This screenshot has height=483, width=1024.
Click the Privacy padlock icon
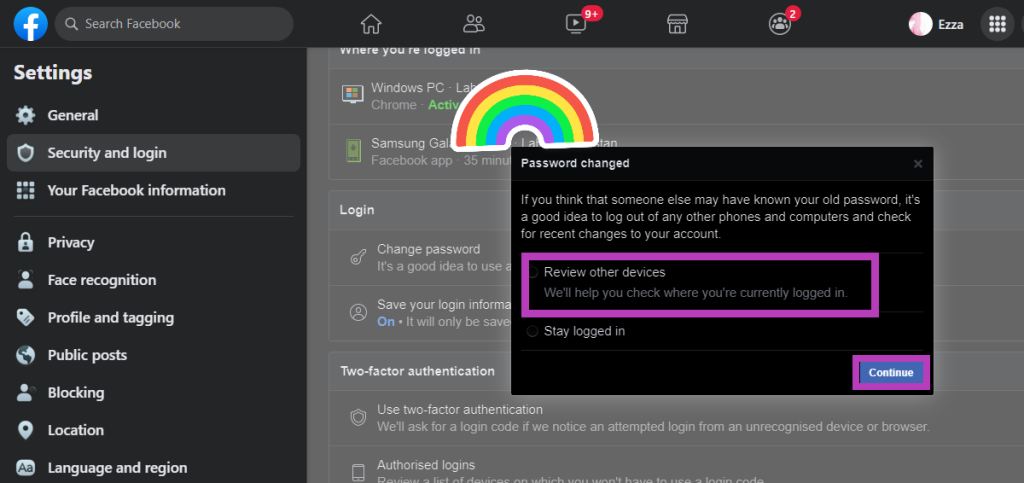[x=25, y=243]
